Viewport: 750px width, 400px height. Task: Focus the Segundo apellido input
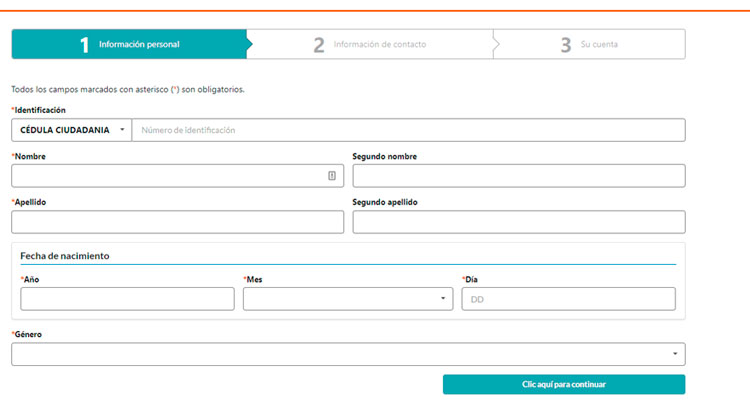[518, 222]
